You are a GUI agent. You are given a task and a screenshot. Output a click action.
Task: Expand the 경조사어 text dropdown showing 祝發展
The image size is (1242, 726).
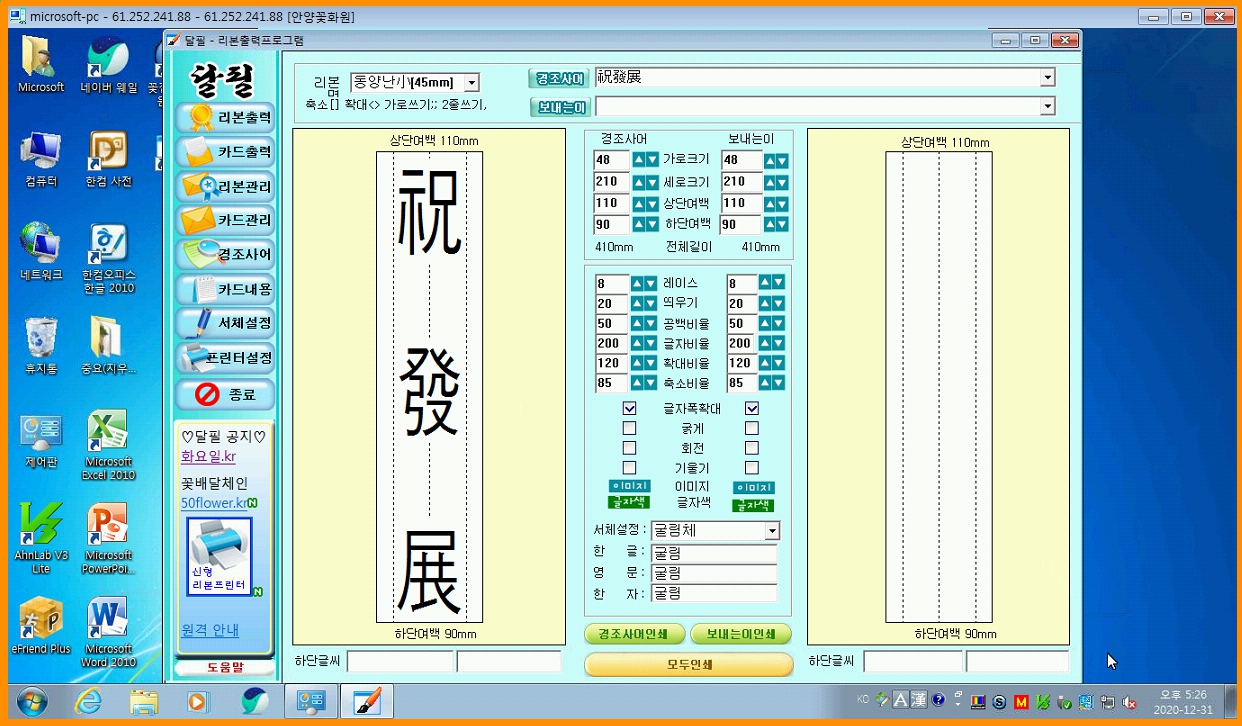[x=1047, y=78]
